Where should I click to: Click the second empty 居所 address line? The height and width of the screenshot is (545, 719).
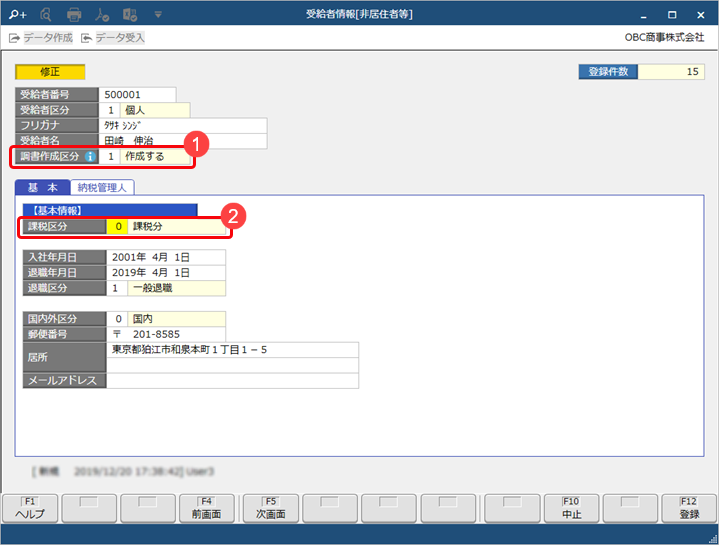point(232,365)
